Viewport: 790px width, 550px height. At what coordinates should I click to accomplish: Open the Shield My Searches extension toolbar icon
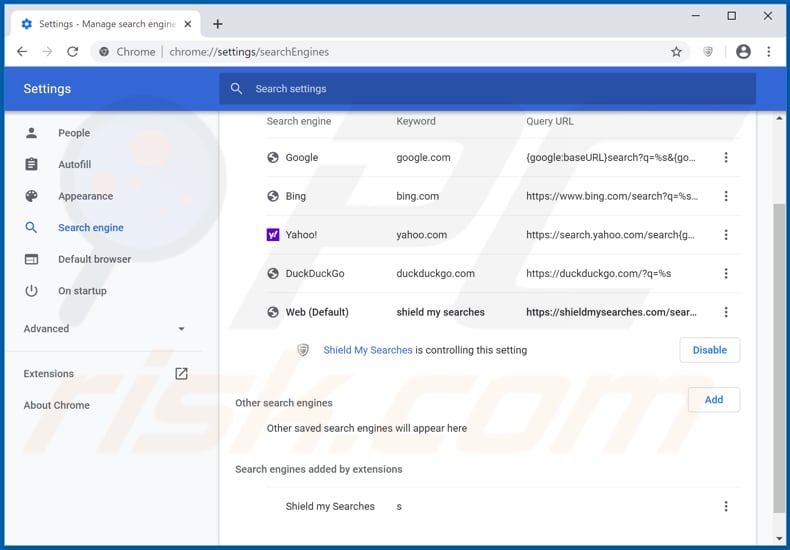[x=708, y=51]
